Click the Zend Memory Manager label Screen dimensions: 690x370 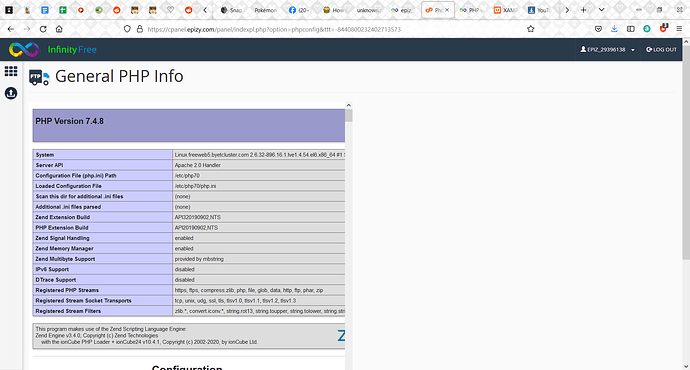tap(64, 249)
